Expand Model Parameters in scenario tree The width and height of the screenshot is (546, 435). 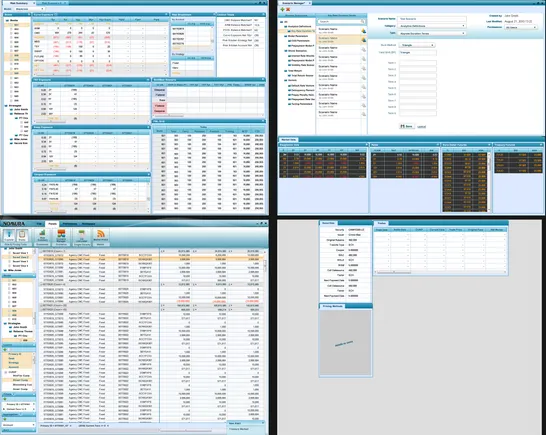pos(286,36)
